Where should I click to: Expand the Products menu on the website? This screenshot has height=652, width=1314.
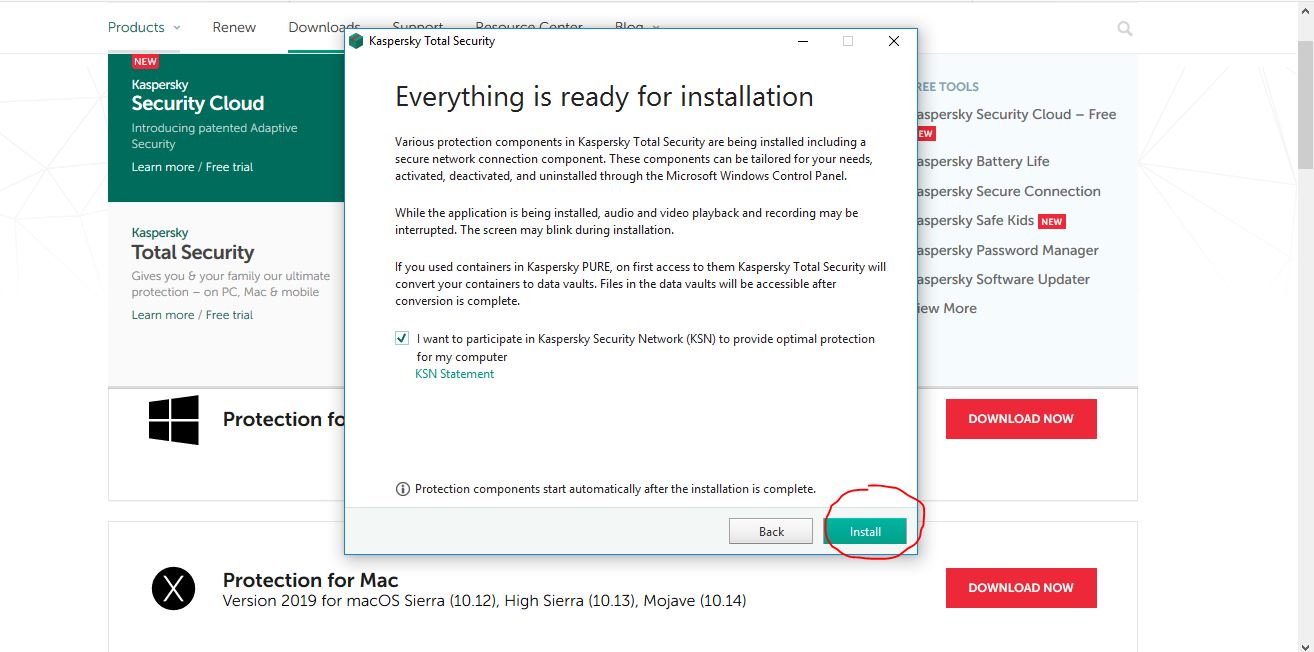145,27
